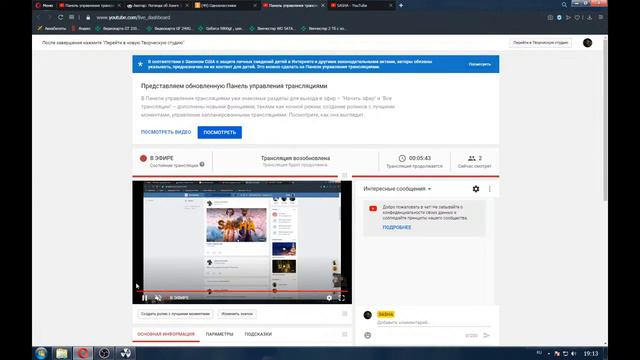Open the video player settings gear
Image resolution: width=640 pixels, height=360 pixels.
coord(329,298)
